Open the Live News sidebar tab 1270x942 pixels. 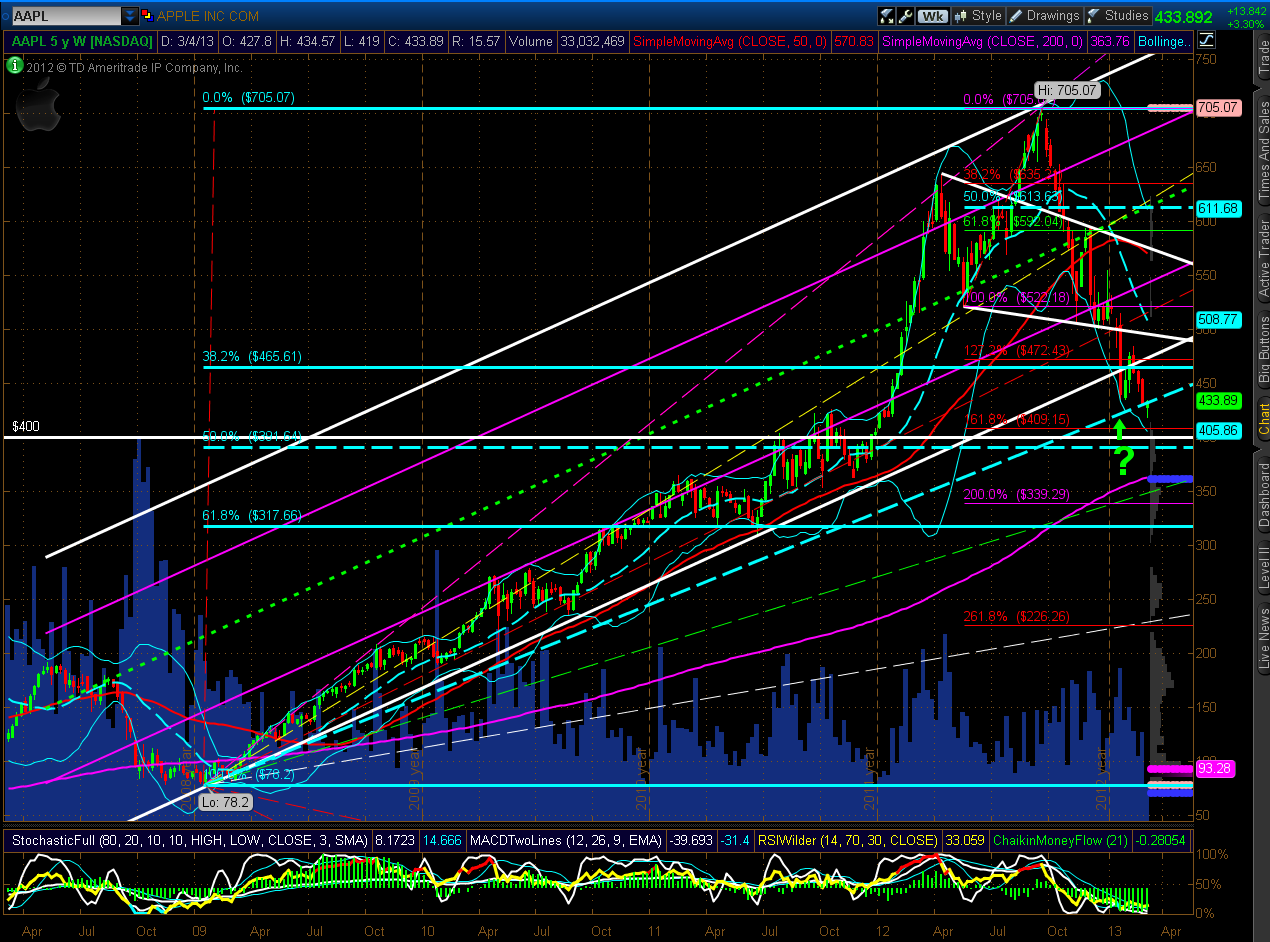tap(1262, 640)
